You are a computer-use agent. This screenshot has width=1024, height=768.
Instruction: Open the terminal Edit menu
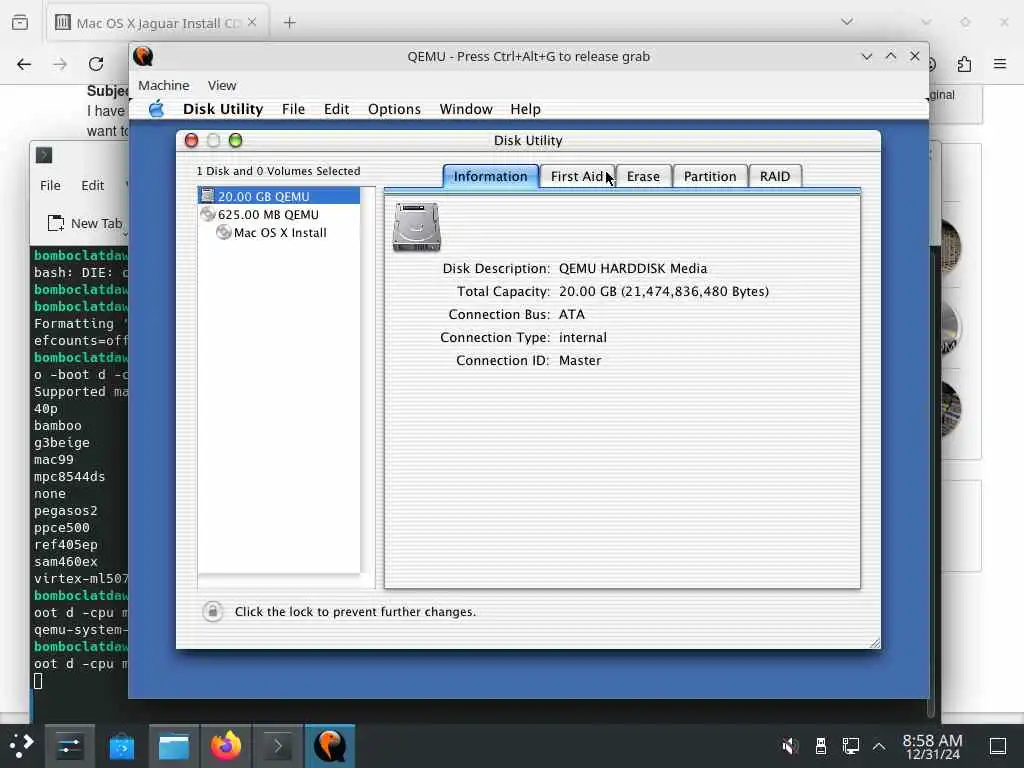[93, 185]
